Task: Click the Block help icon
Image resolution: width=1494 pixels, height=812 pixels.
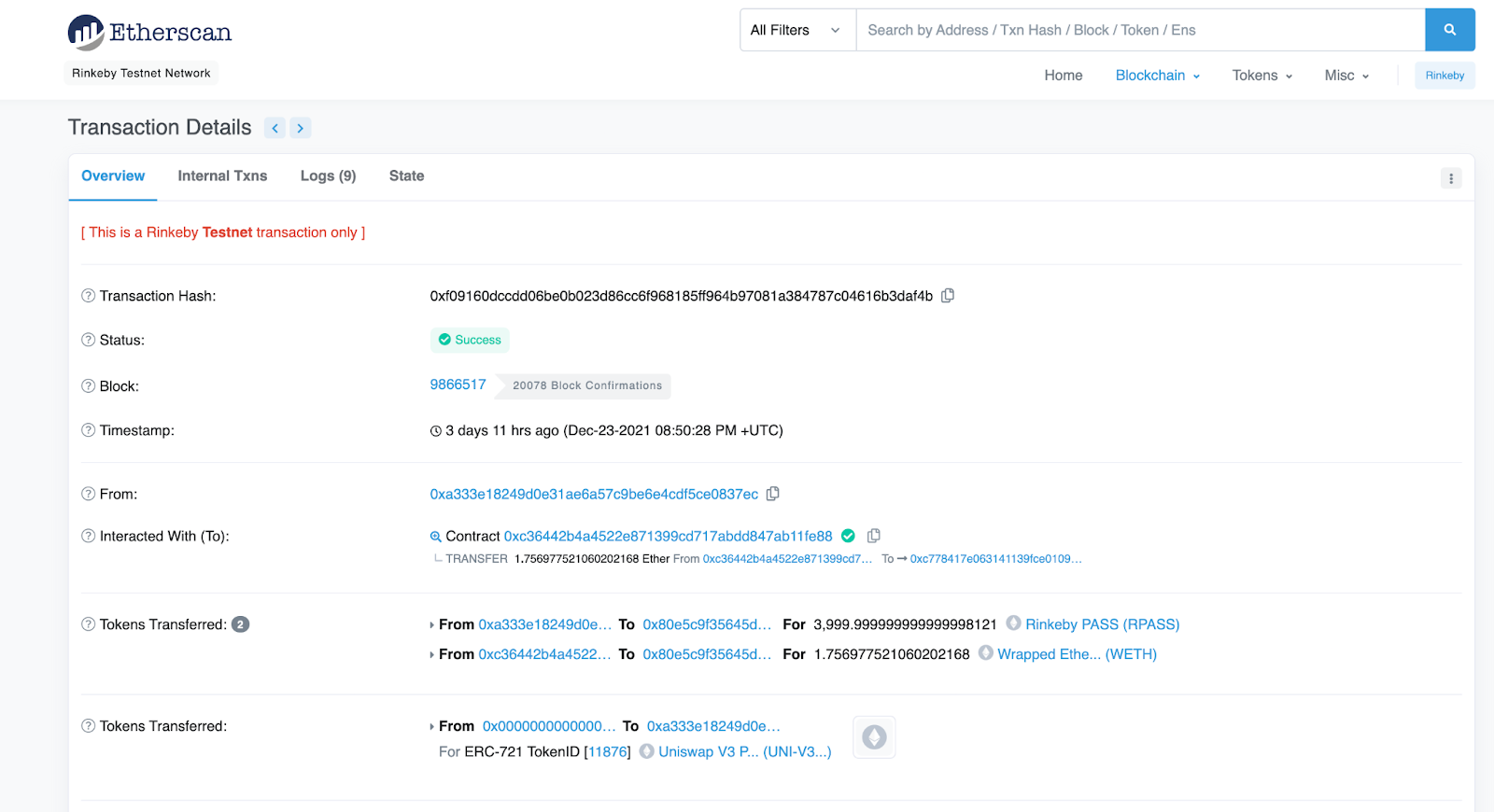Action: (88, 385)
